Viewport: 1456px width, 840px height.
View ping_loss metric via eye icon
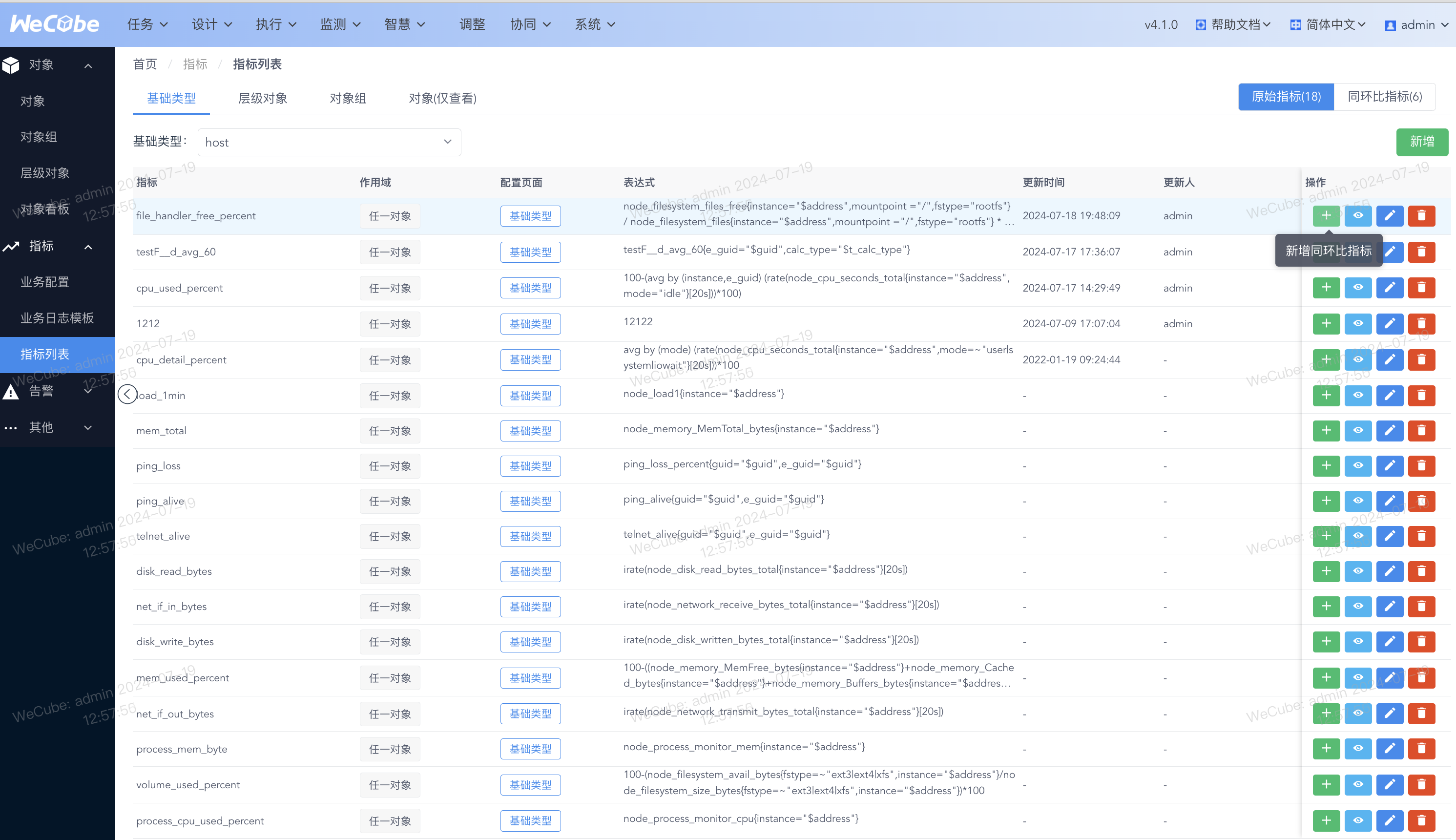[x=1358, y=465]
